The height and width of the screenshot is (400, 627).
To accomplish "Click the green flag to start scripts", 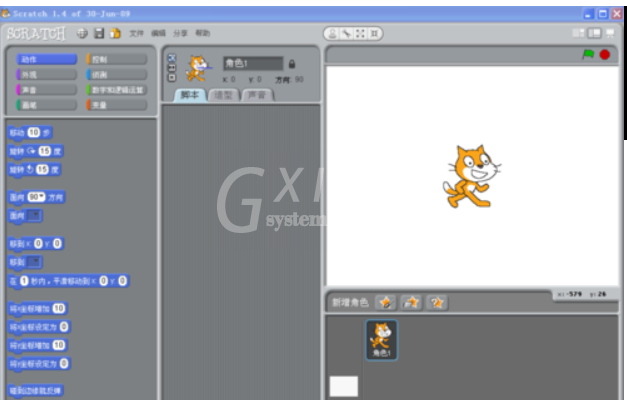I will tap(588, 54).
